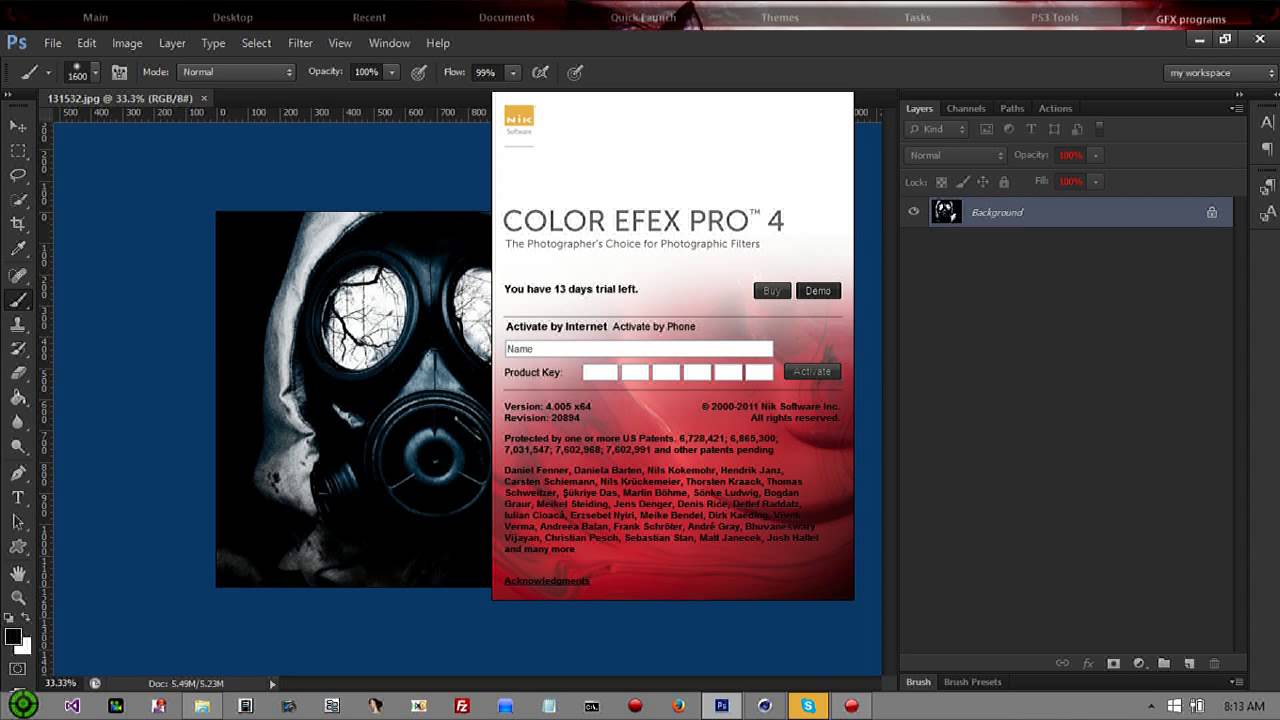
Task: Create a new layer in Layers panel
Action: click(1189, 663)
